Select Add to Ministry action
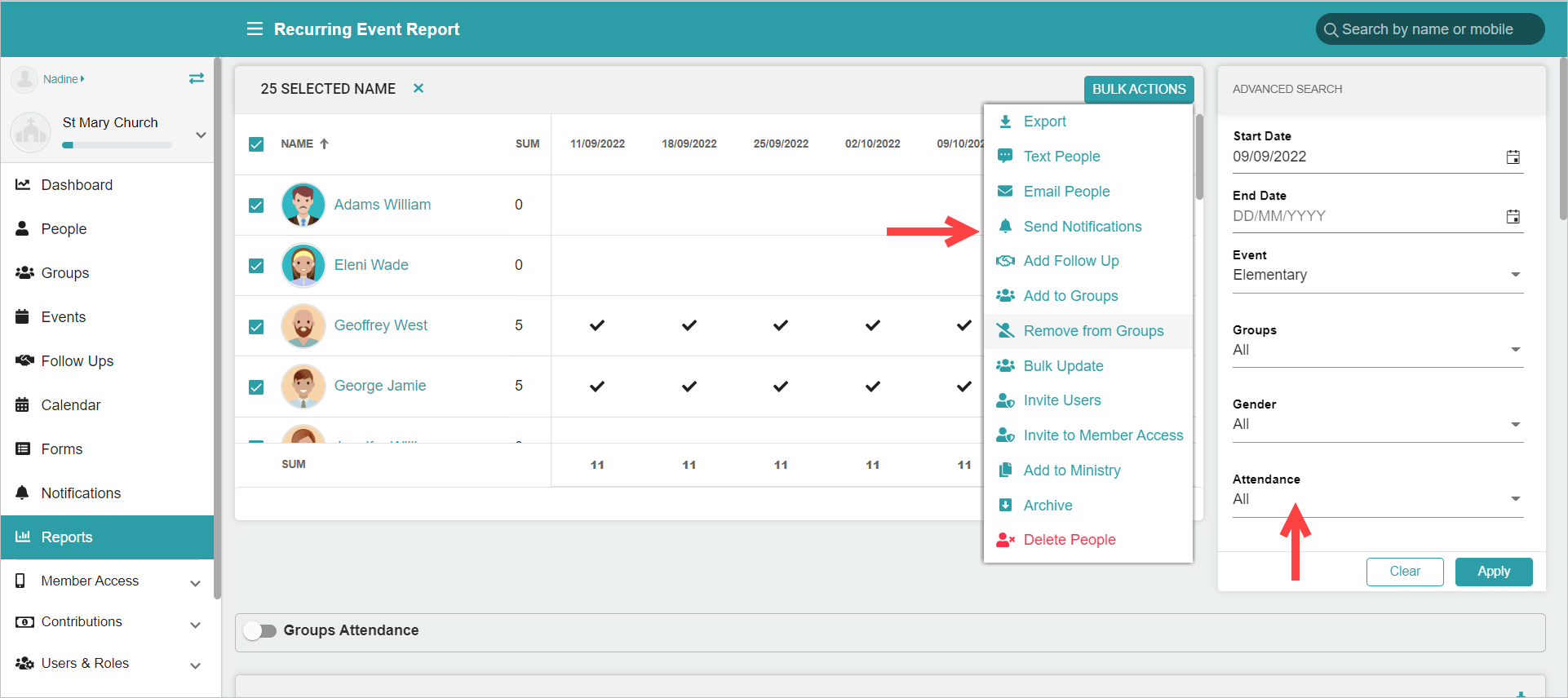Screen dimensions: 1568x698 [x=1088, y=470]
